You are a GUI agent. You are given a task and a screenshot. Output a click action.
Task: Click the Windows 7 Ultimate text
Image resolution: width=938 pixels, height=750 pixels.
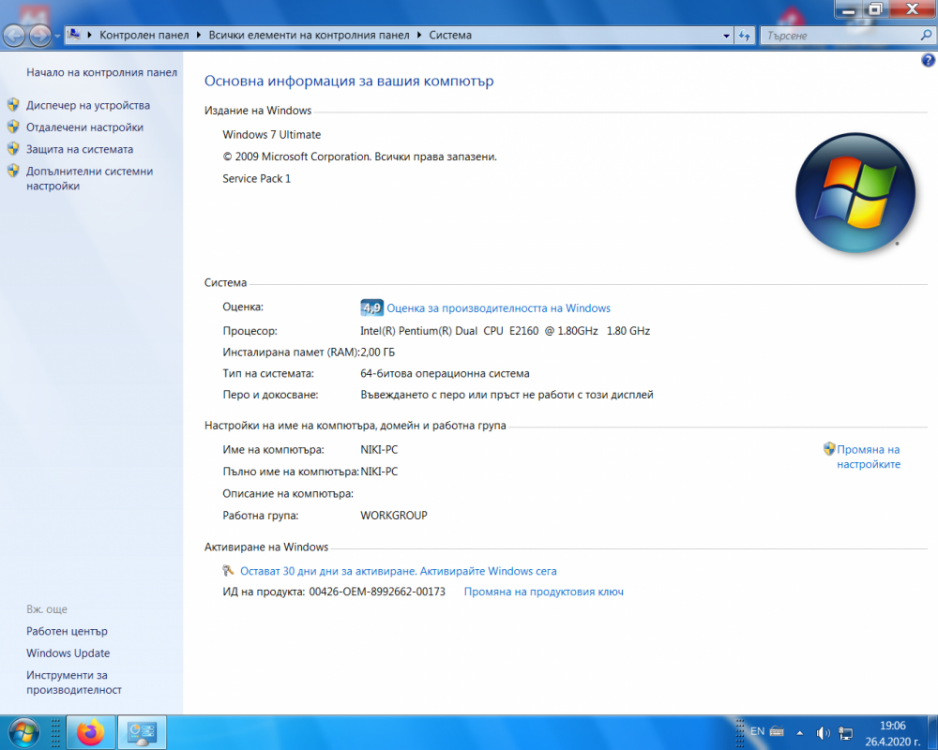click(272, 135)
